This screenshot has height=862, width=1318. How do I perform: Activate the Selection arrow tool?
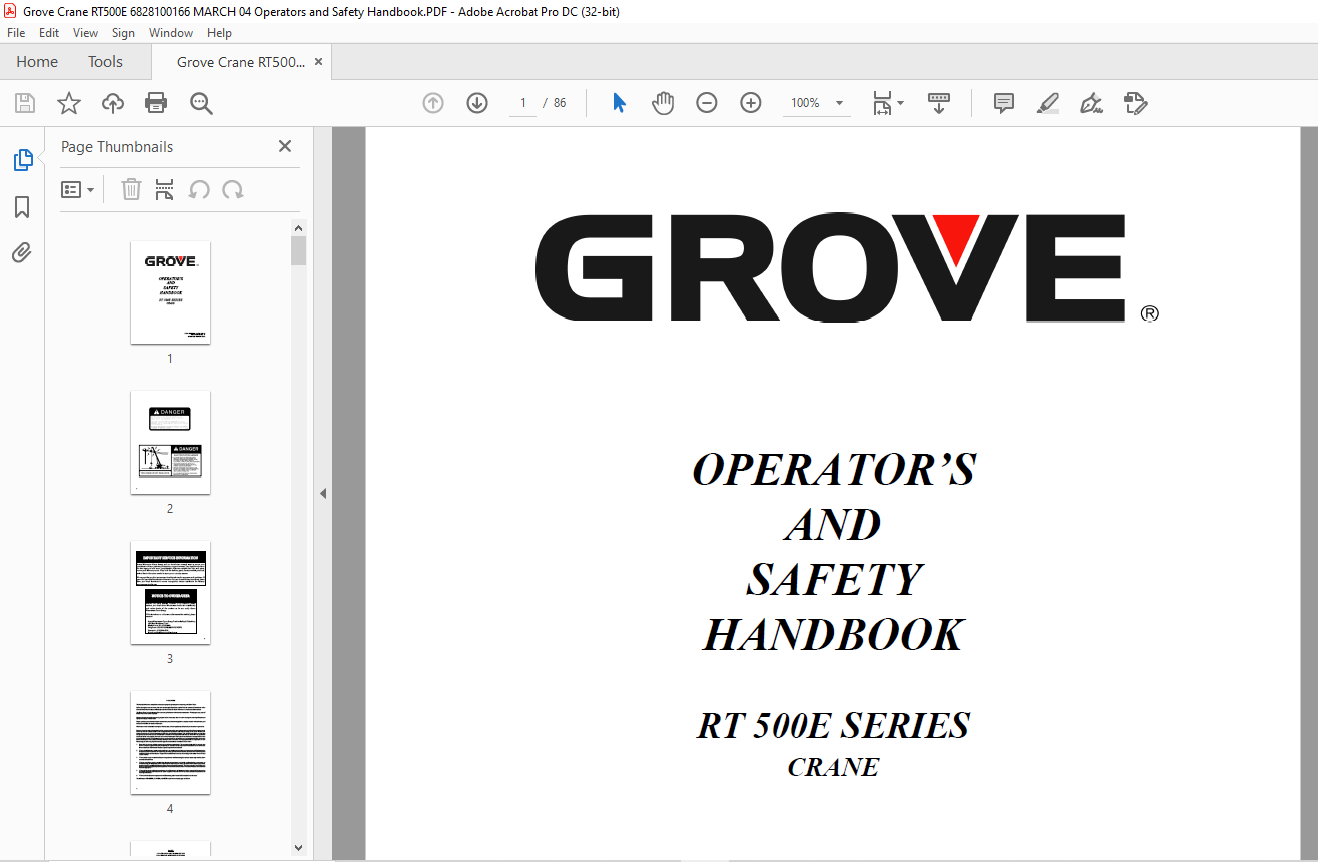coord(619,103)
